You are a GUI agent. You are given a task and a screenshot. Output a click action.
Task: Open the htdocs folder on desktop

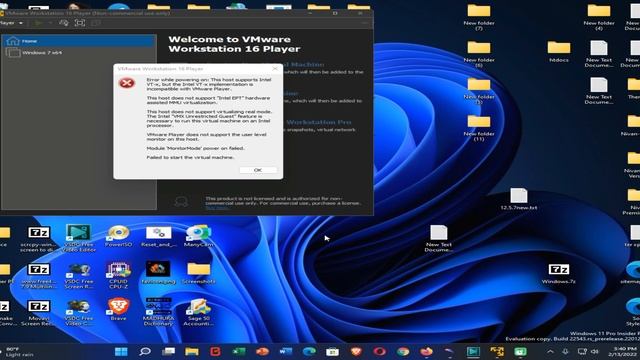[559, 51]
